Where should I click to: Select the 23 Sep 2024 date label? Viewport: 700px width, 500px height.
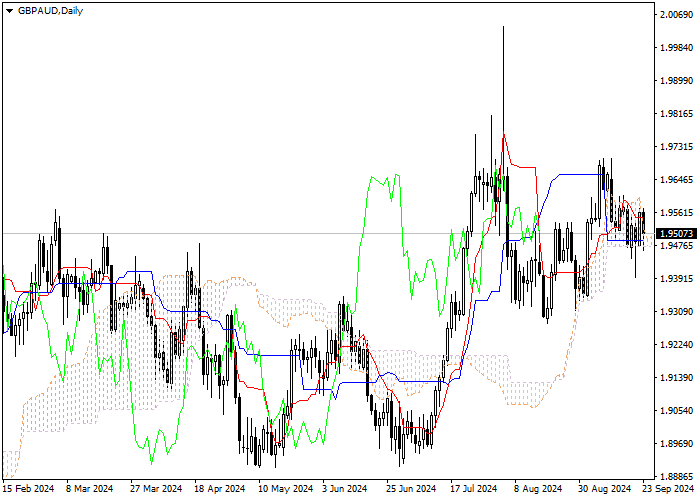668,489
